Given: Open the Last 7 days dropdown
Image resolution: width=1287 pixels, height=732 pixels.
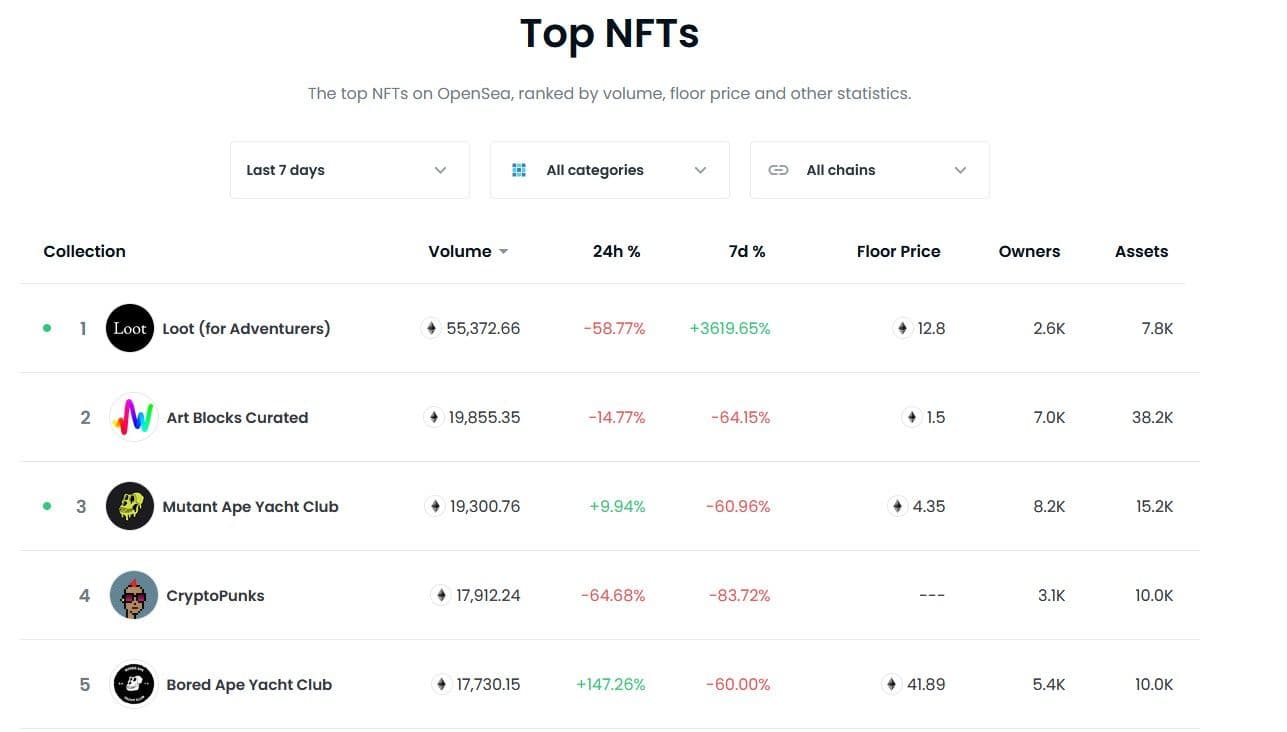Looking at the screenshot, I should (x=349, y=170).
